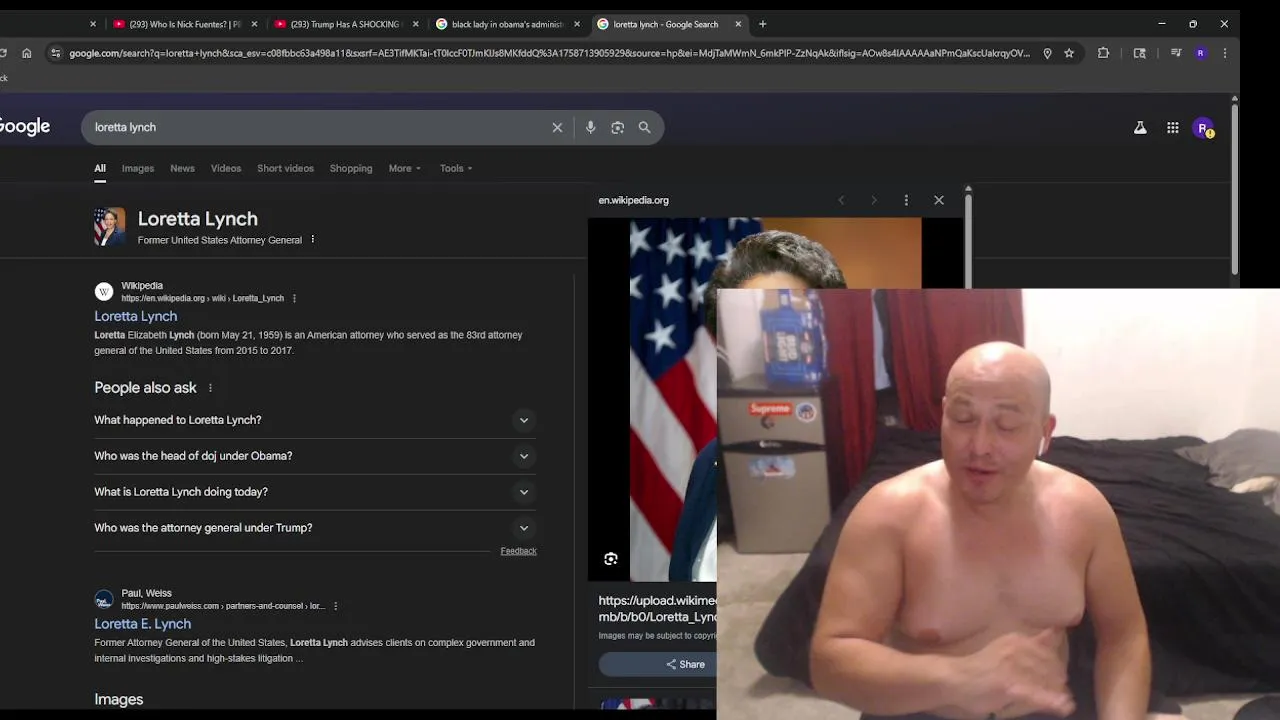
Task: Go to next image in preview panel
Action: pos(873,200)
